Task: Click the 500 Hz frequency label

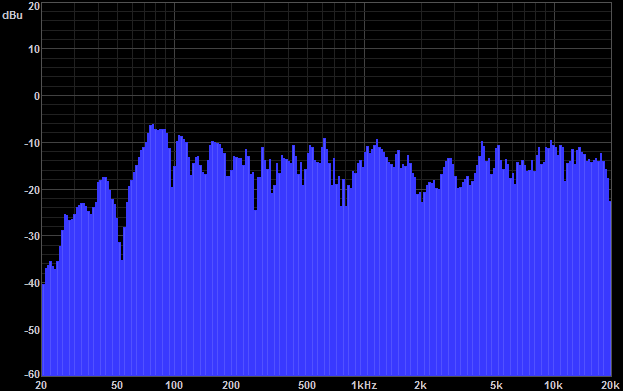Action: point(307,385)
